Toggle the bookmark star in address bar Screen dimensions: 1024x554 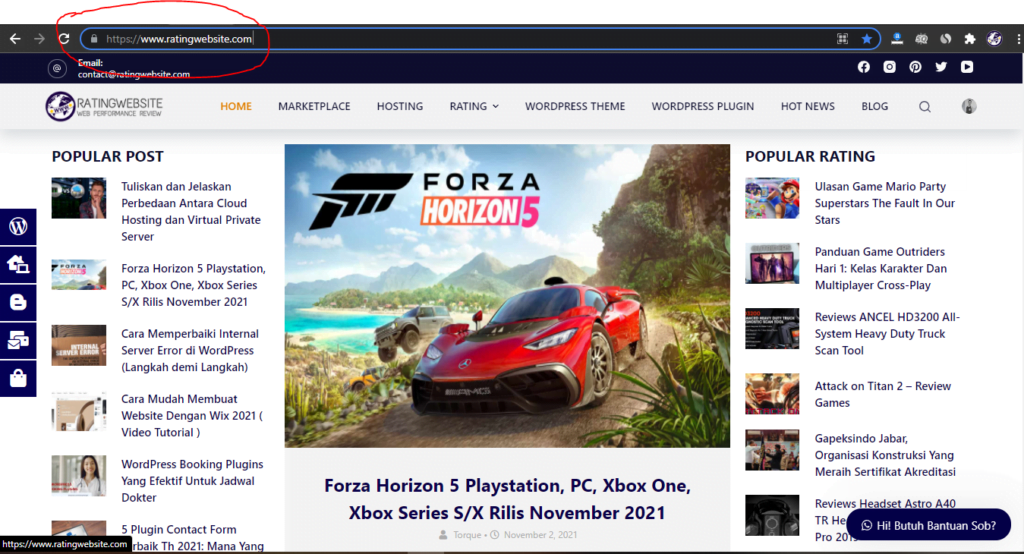pos(867,39)
